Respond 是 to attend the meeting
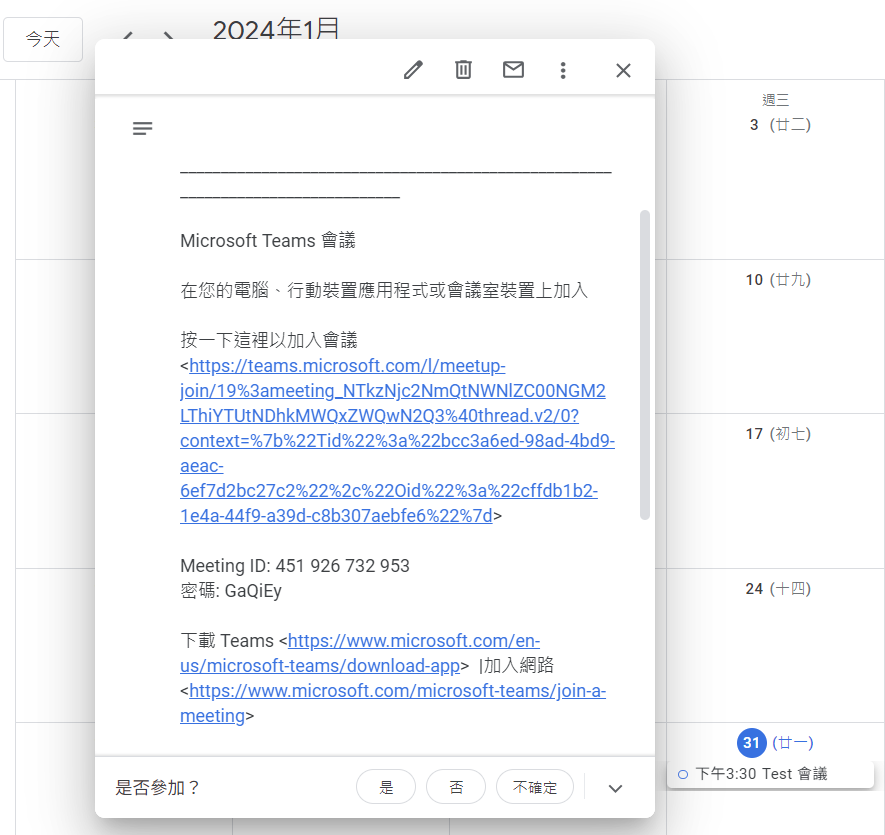Screen dimensions: 885x835 386,787
